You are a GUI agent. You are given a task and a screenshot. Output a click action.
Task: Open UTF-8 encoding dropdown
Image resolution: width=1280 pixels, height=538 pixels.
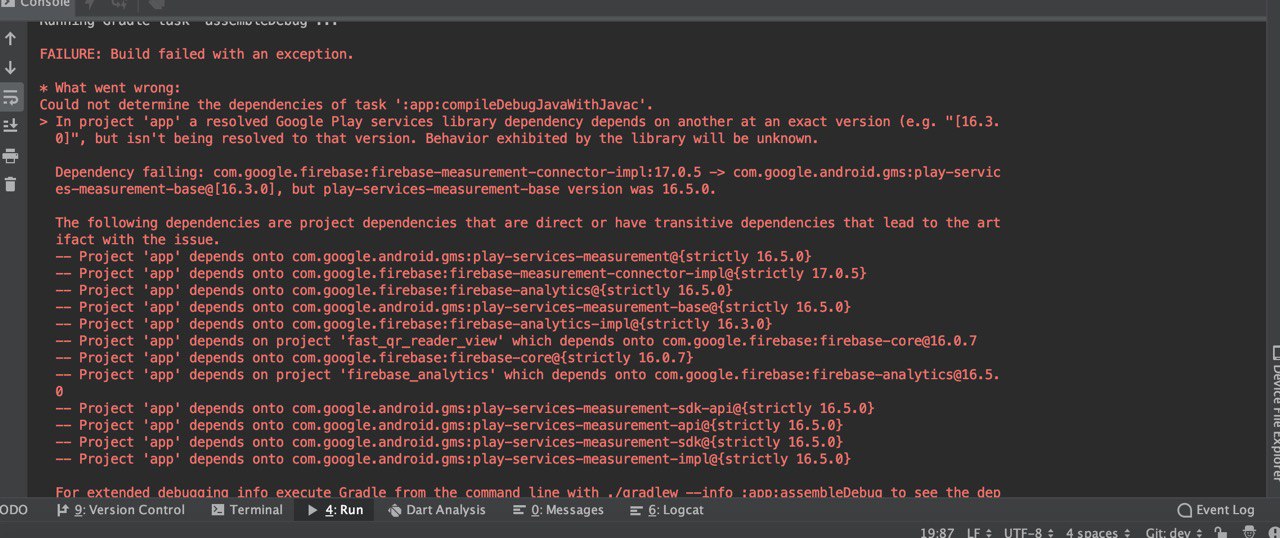[x=1027, y=533]
